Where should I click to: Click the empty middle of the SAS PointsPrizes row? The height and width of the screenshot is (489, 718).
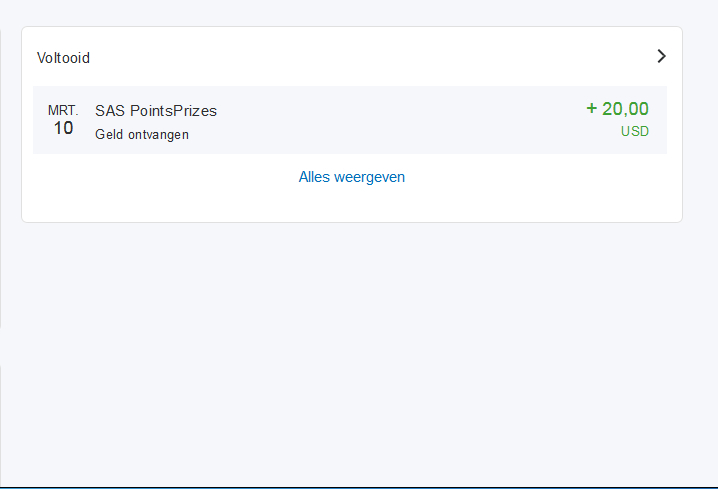(394, 120)
